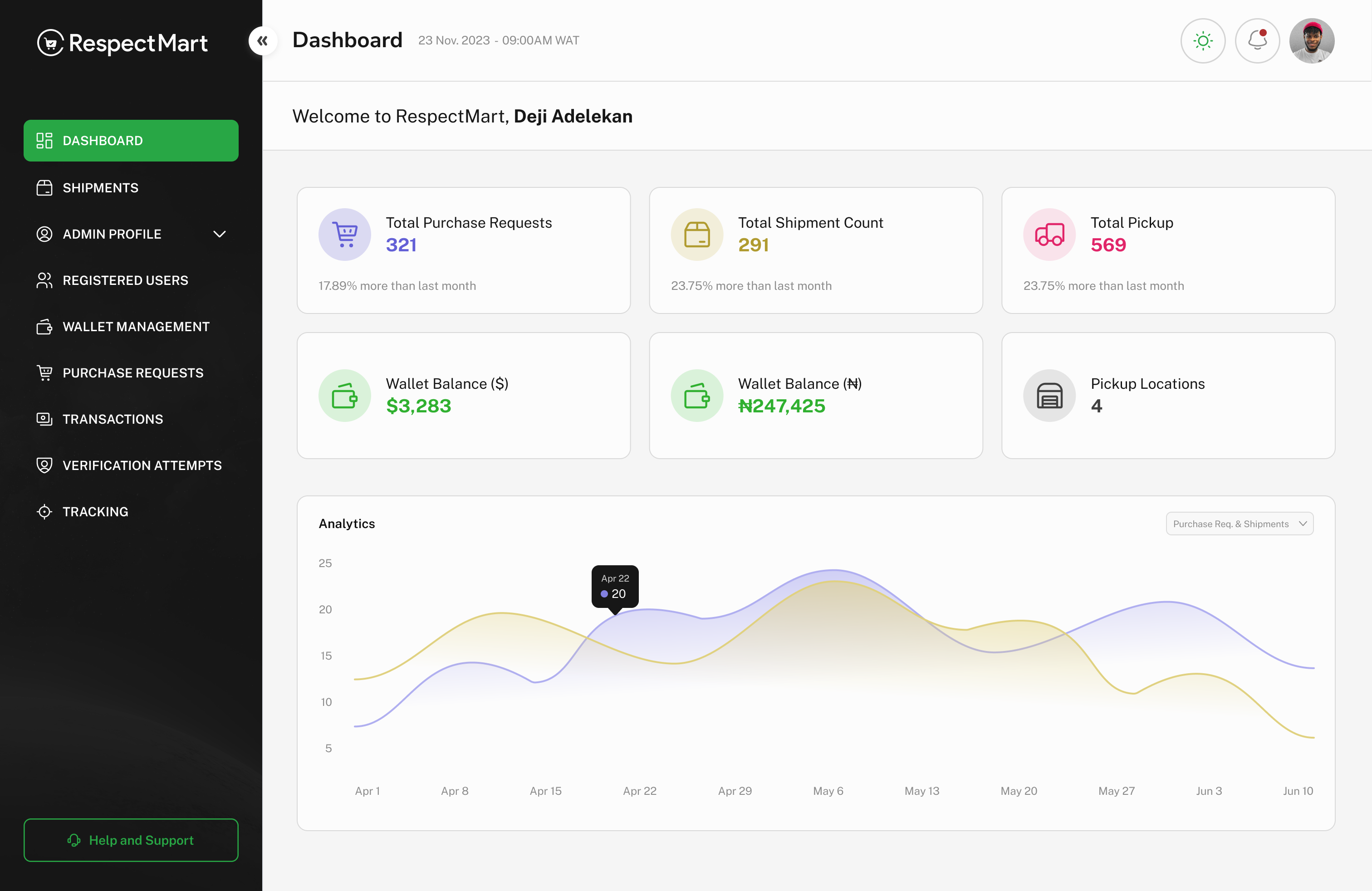The height and width of the screenshot is (891, 1372).
Task: Click the dollar wallet balance icon
Action: click(x=345, y=395)
